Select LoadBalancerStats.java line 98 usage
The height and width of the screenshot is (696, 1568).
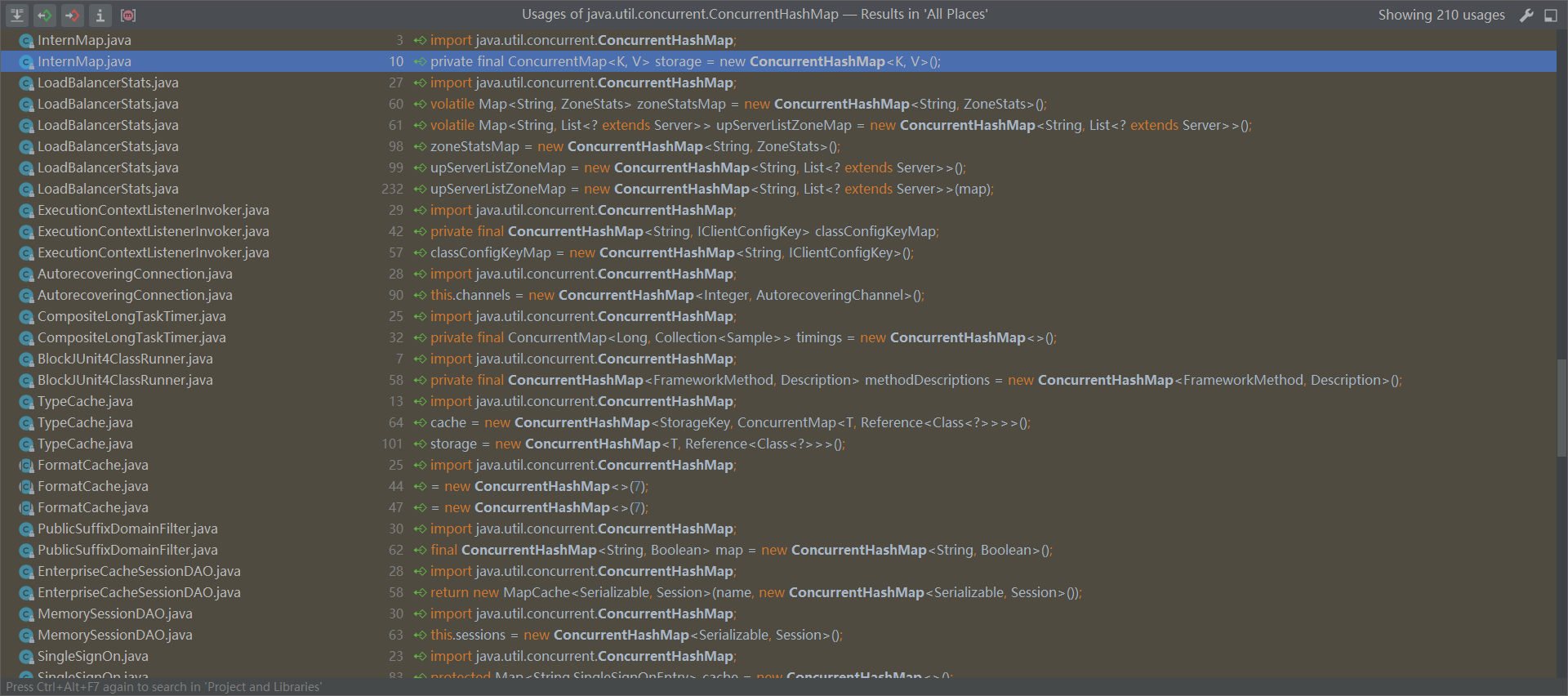[x=778, y=146]
